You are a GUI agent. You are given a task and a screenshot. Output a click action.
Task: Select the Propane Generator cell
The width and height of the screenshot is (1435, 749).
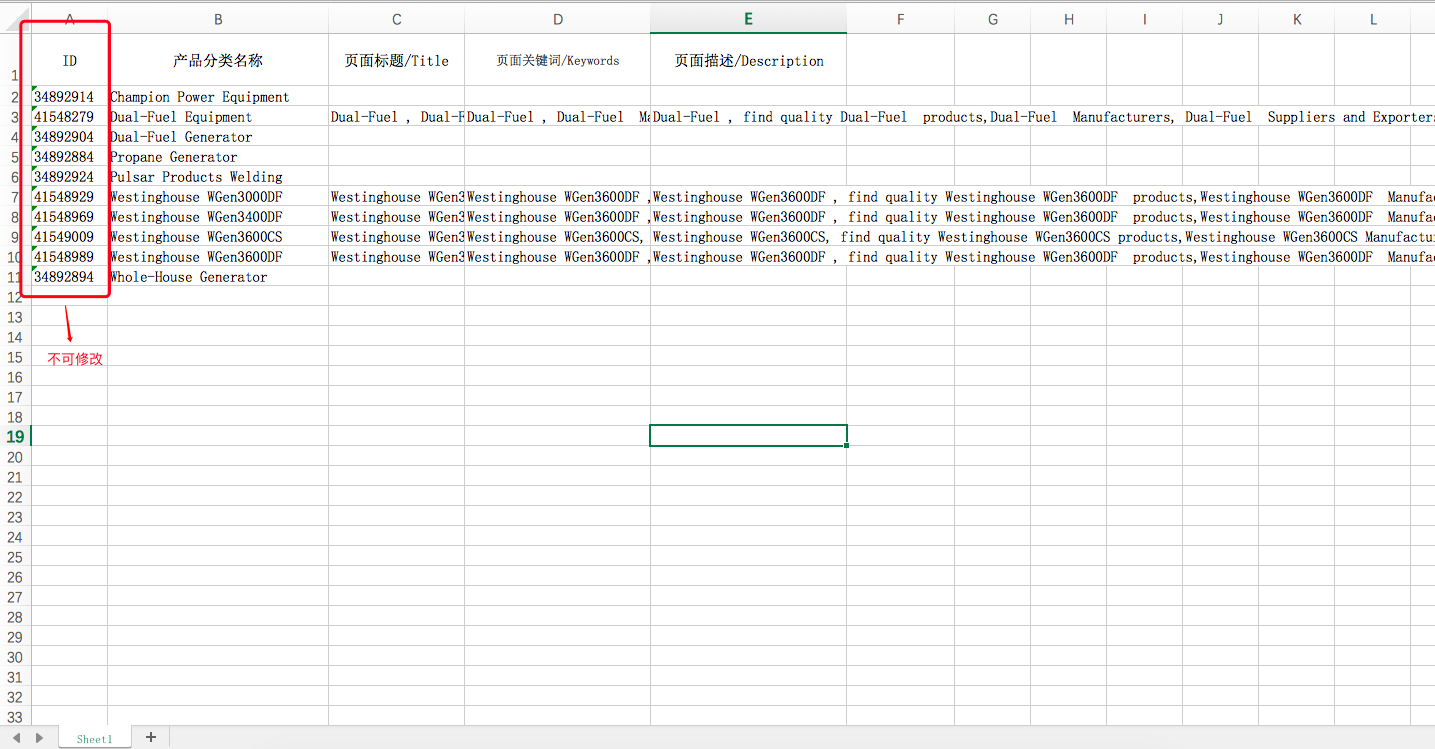(218, 157)
